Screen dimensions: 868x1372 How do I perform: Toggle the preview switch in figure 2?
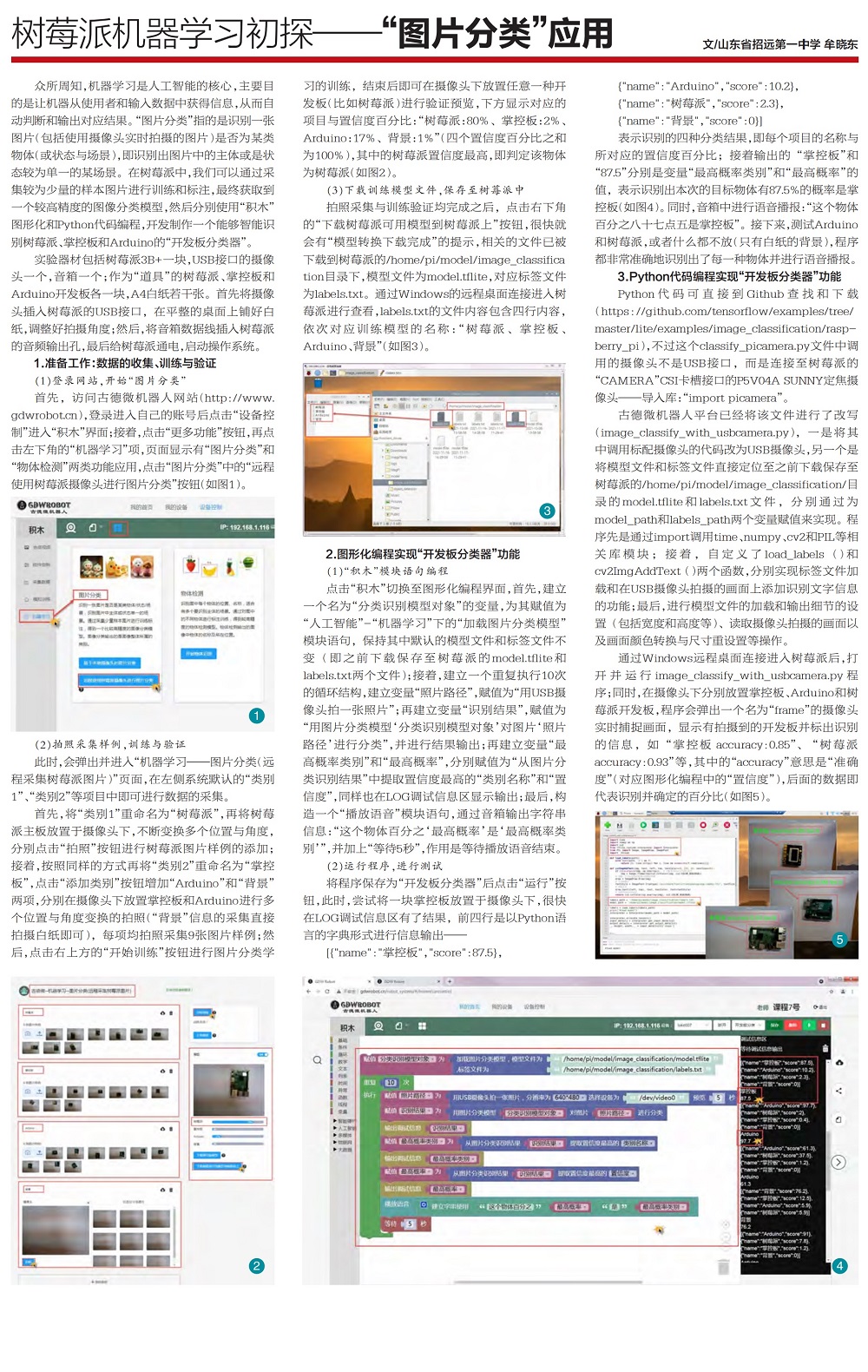[x=262, y=1054]
